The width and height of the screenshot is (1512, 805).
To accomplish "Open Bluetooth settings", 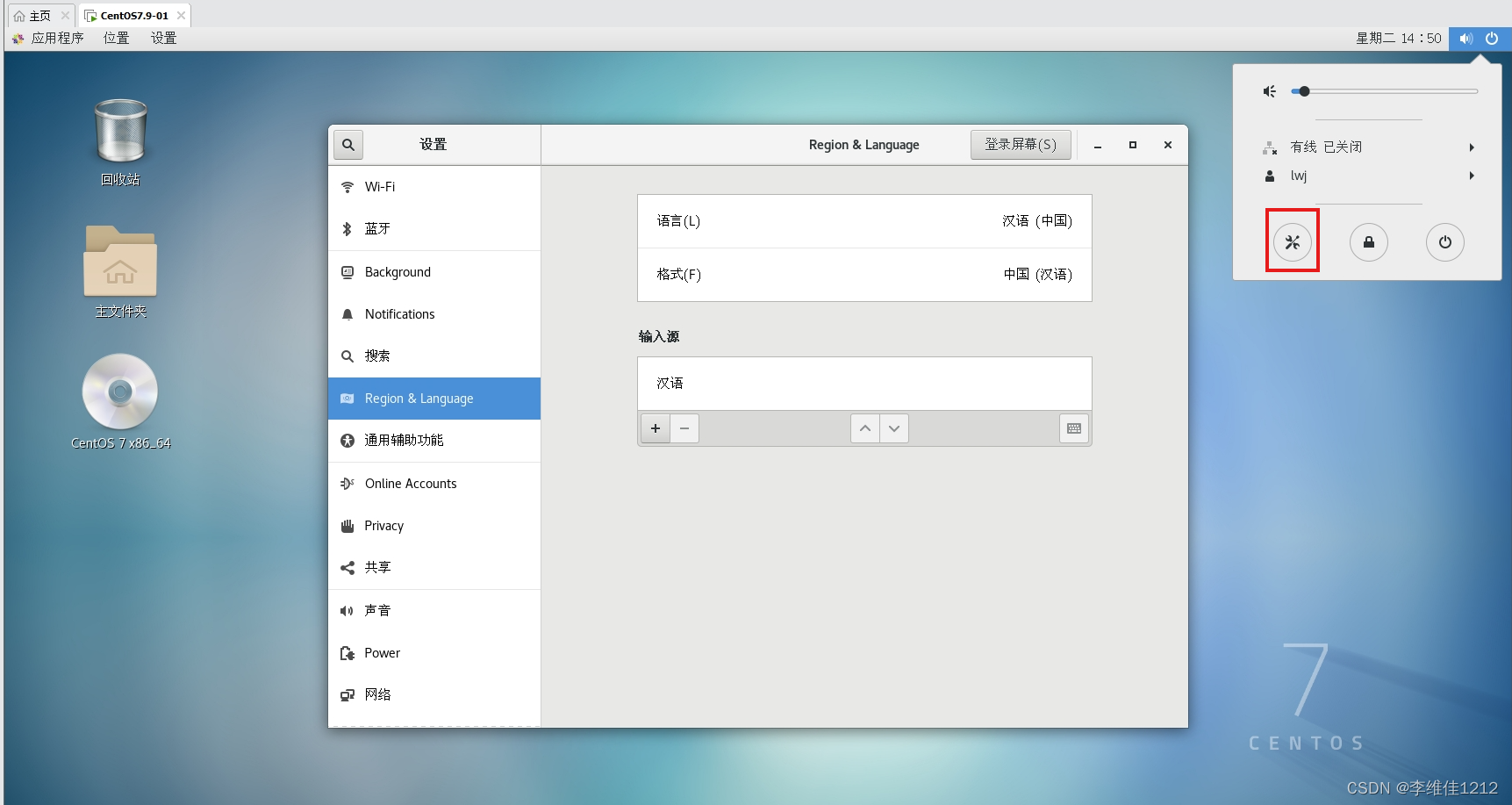I will (x=377, y=228).
